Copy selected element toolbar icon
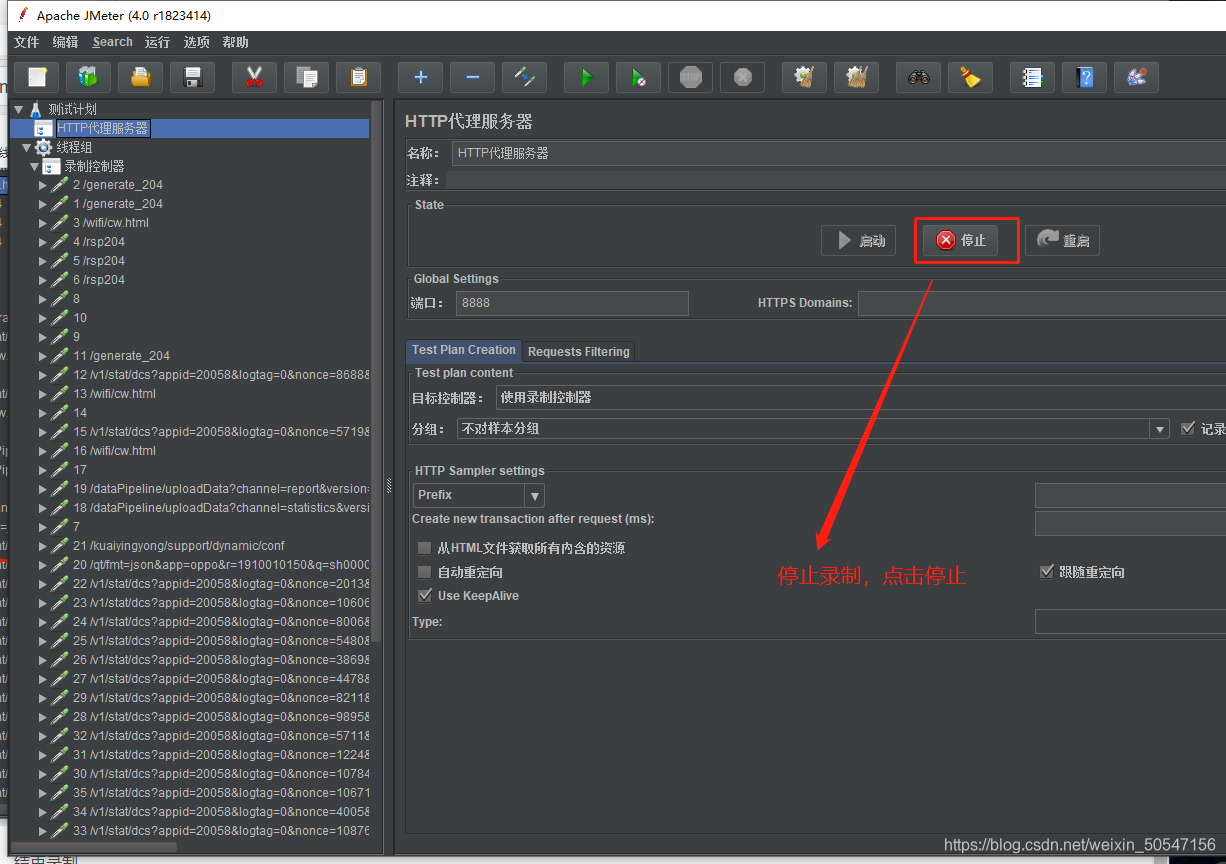This screenshot has height=864, width=1226. point(307,77)
